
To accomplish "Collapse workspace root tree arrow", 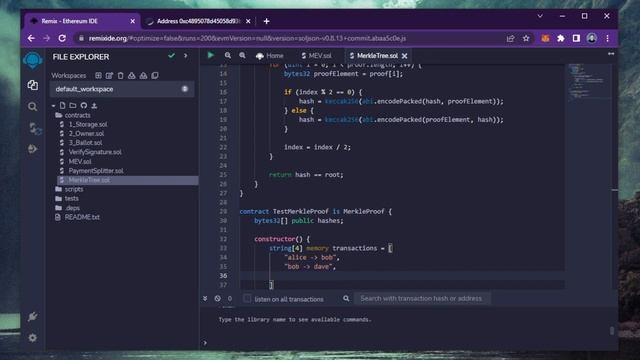I will pyautogui.click(x=53, y=106).
